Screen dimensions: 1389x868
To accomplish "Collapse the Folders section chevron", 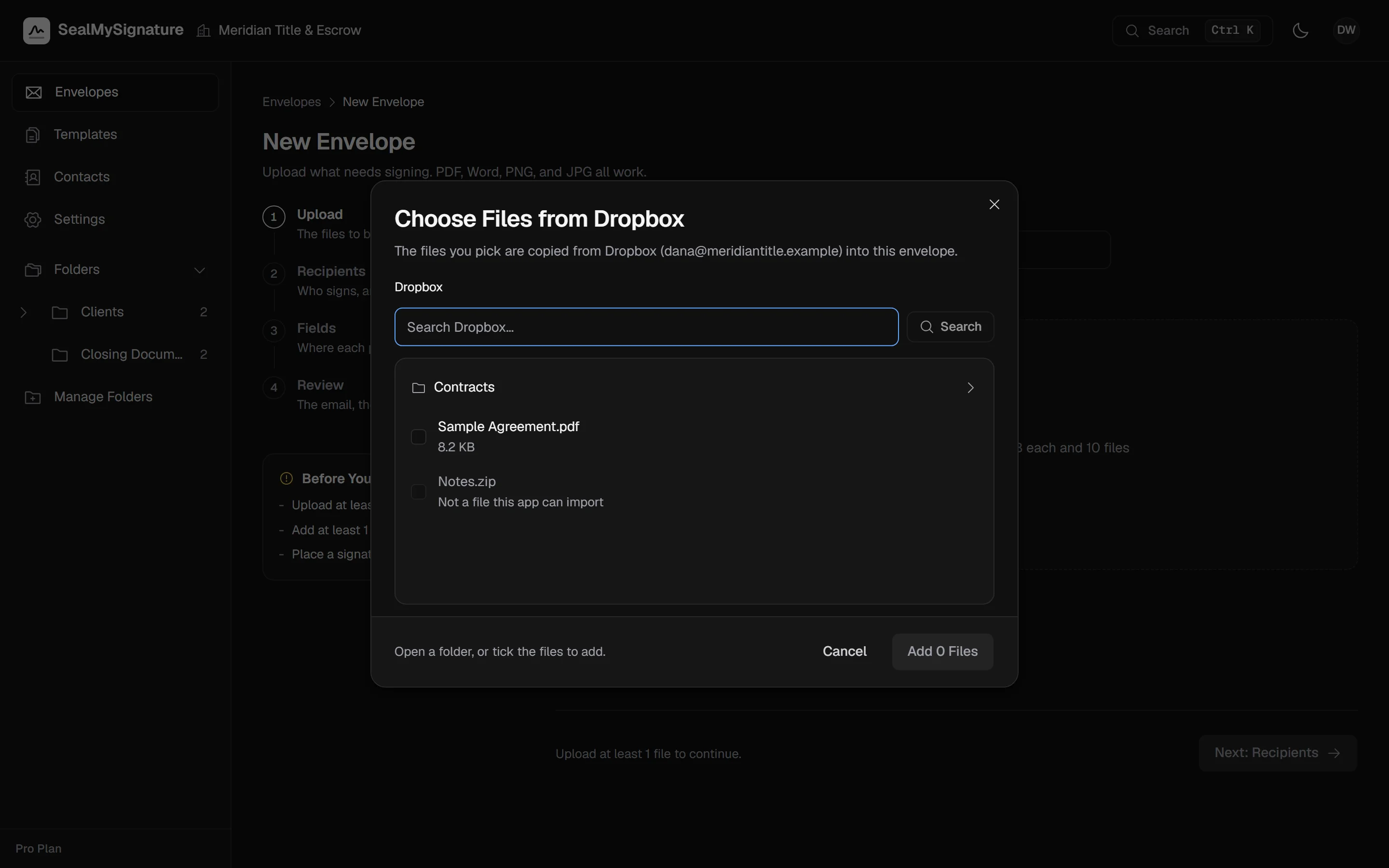I will tap(200, 270).
